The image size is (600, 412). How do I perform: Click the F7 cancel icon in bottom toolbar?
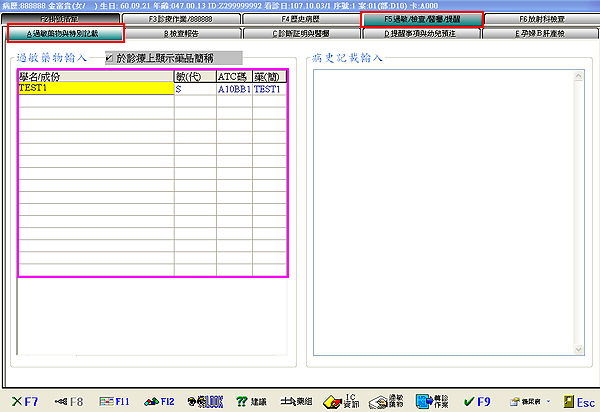click(x=24, y=401)
